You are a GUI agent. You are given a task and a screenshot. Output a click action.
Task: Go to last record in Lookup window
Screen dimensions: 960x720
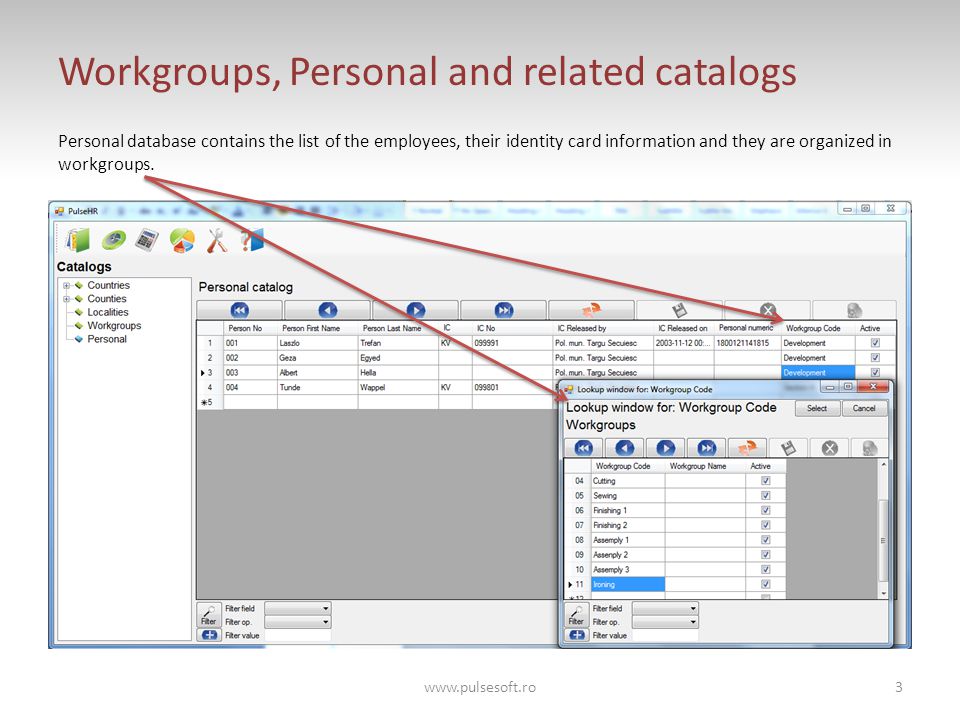707,448
